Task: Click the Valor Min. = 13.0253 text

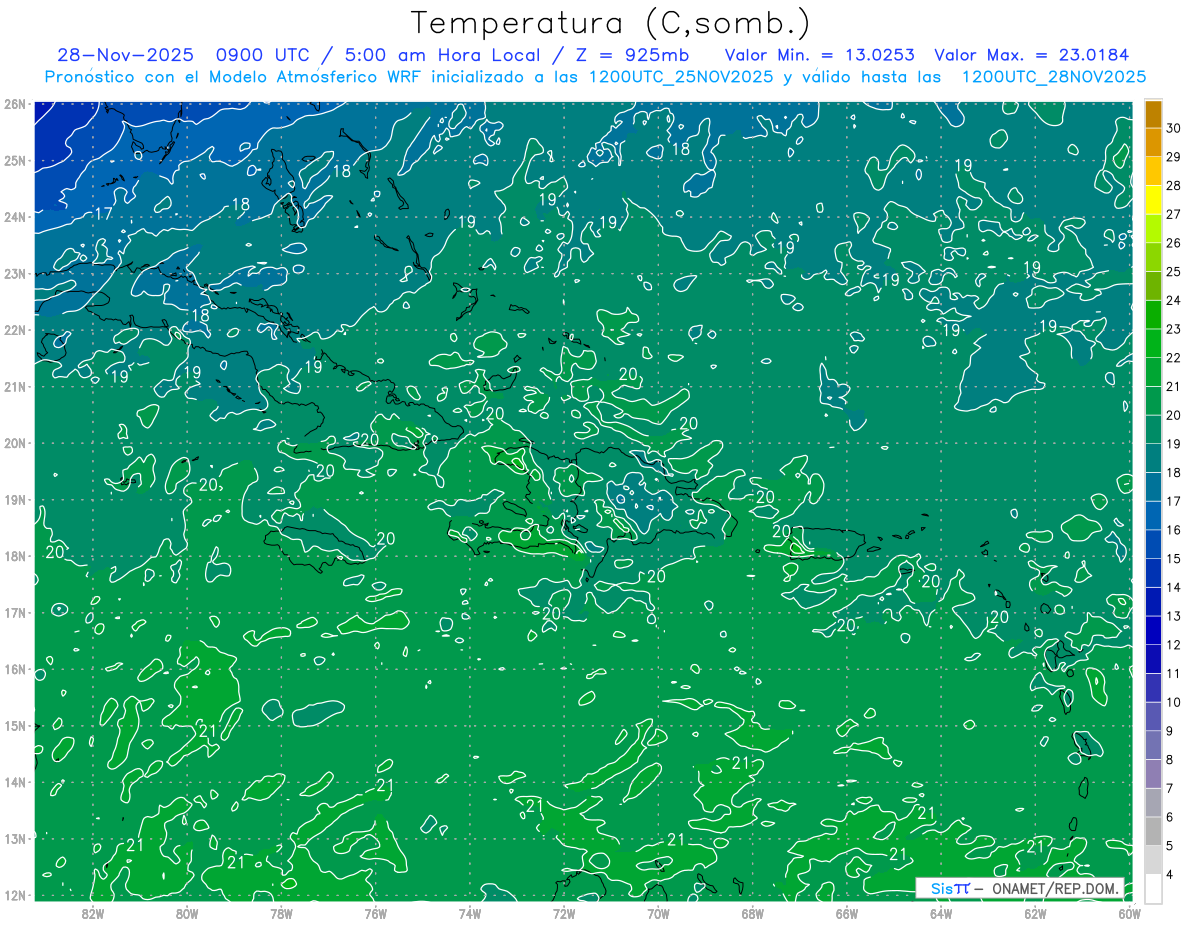Action: coord(820,55)
